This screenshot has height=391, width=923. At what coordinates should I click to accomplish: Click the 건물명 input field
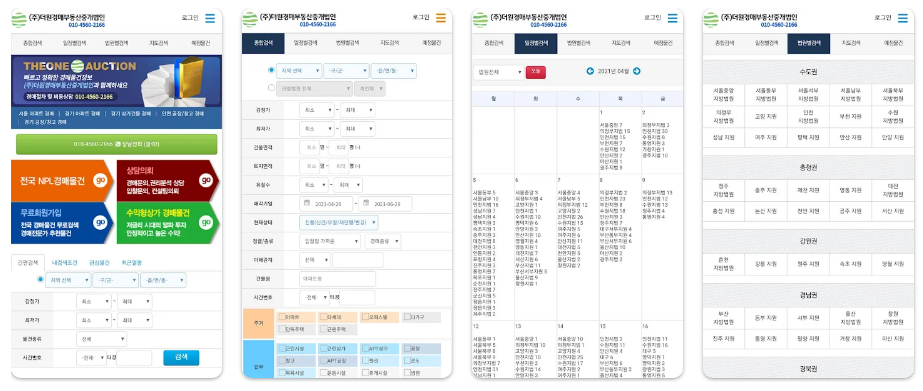pos(337,279)
